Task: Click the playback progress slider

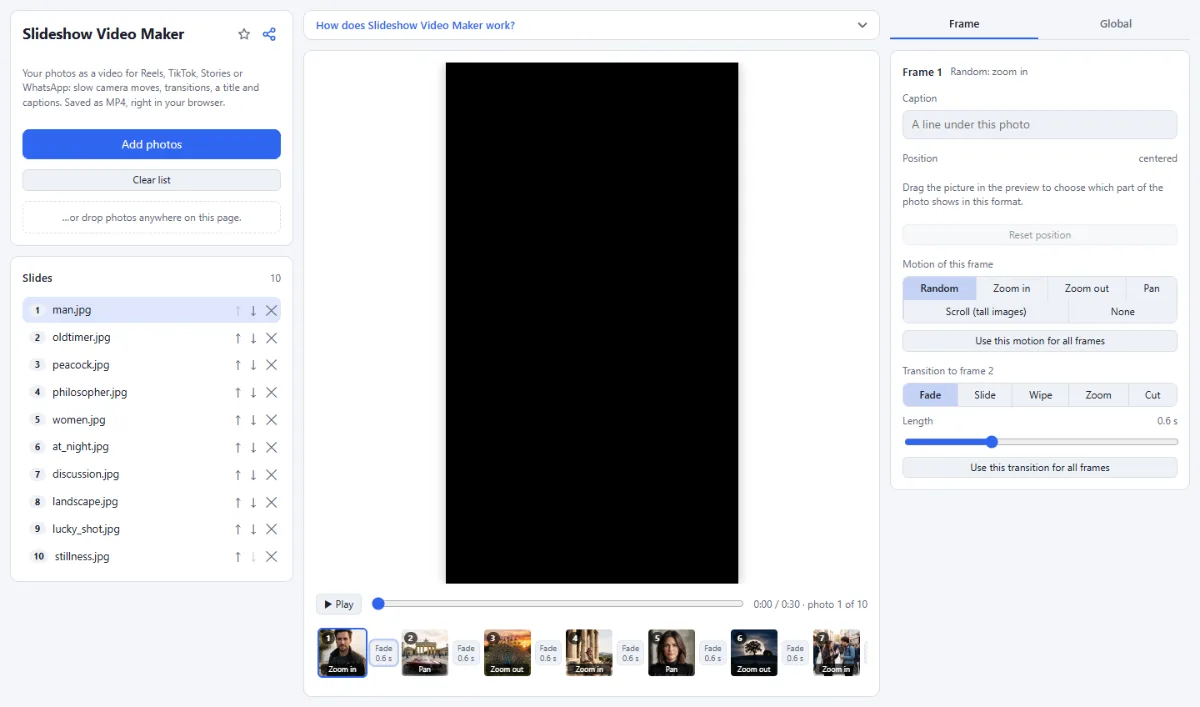Action: pos(558,604)
